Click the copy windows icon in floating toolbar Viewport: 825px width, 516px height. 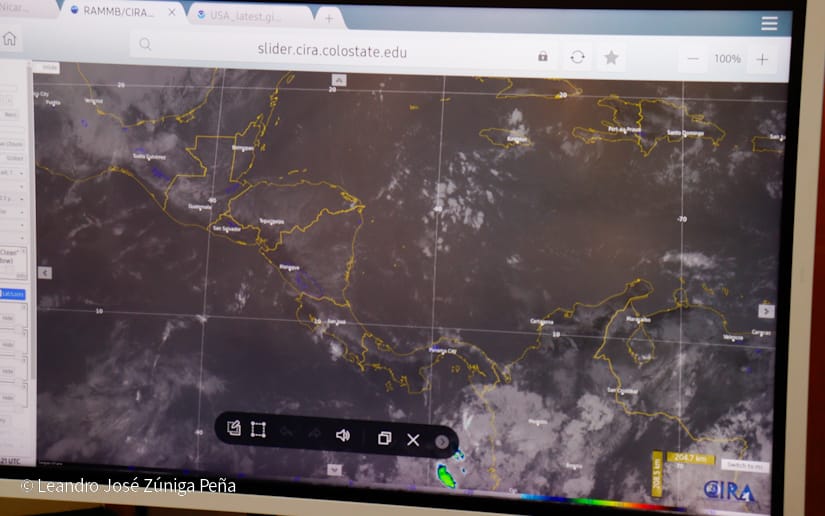point(384,438)
